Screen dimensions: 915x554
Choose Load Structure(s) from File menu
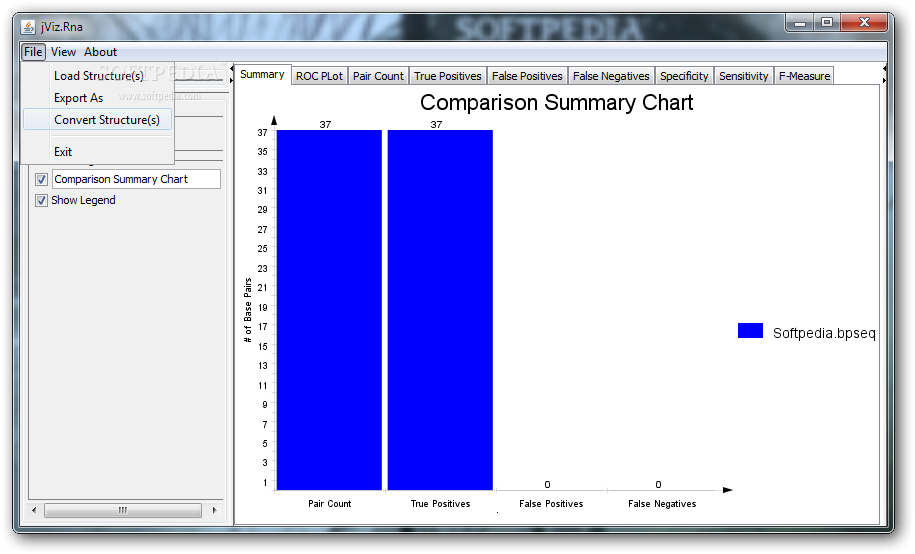click(x=98, y=76)
